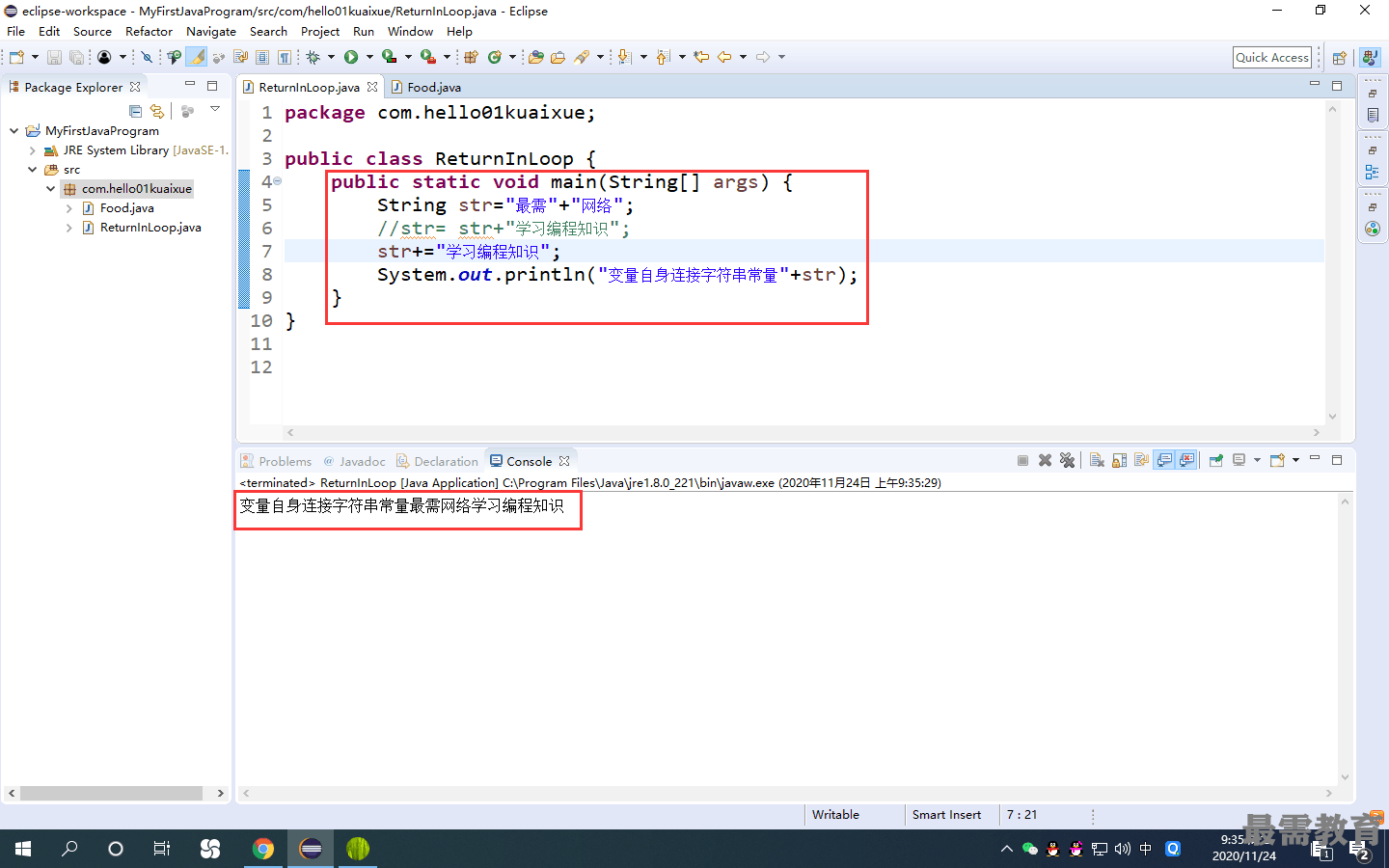Toggle Mark Occurrences highlighter
This screenshot has width=1389, height=868.
click(x=196, y=57)
